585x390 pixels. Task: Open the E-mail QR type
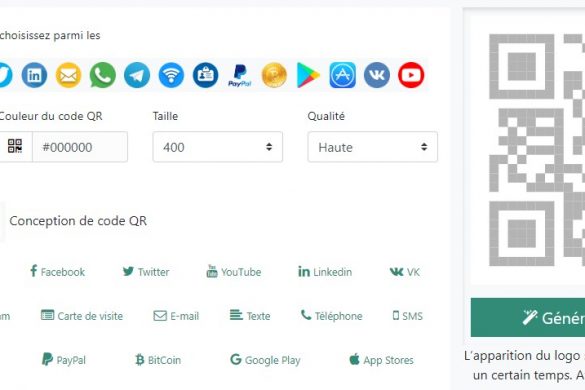[176, 316]
